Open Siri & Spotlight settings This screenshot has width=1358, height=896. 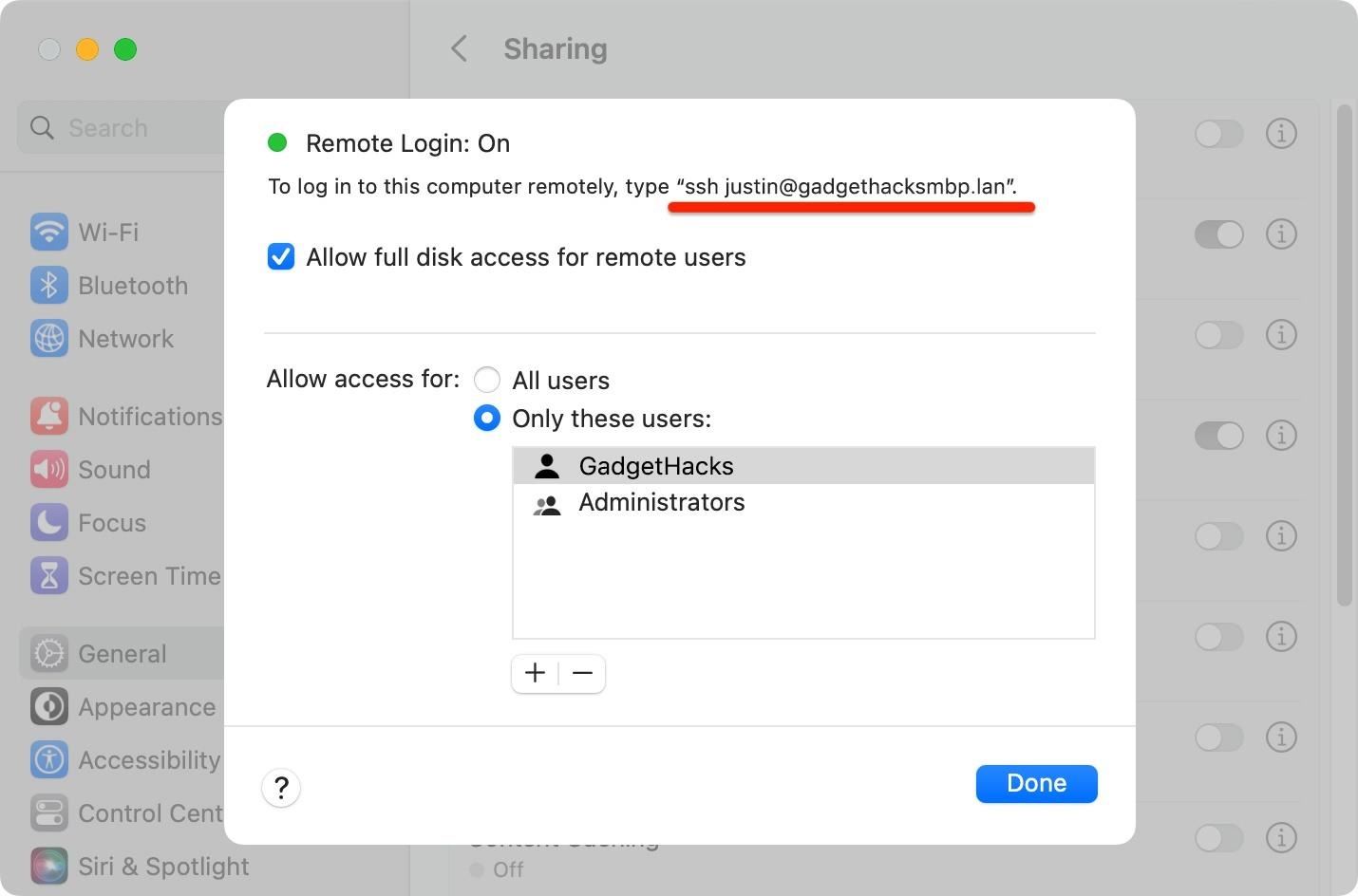[161, 866]
